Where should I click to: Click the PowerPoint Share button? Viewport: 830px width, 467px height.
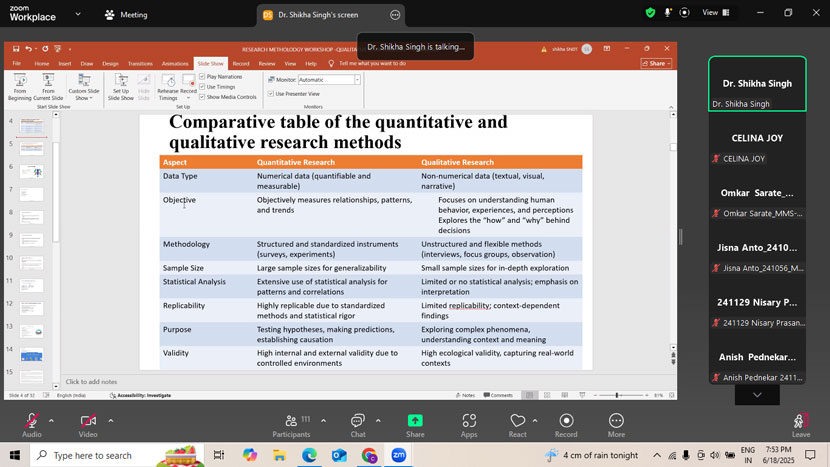click(656, 63)
